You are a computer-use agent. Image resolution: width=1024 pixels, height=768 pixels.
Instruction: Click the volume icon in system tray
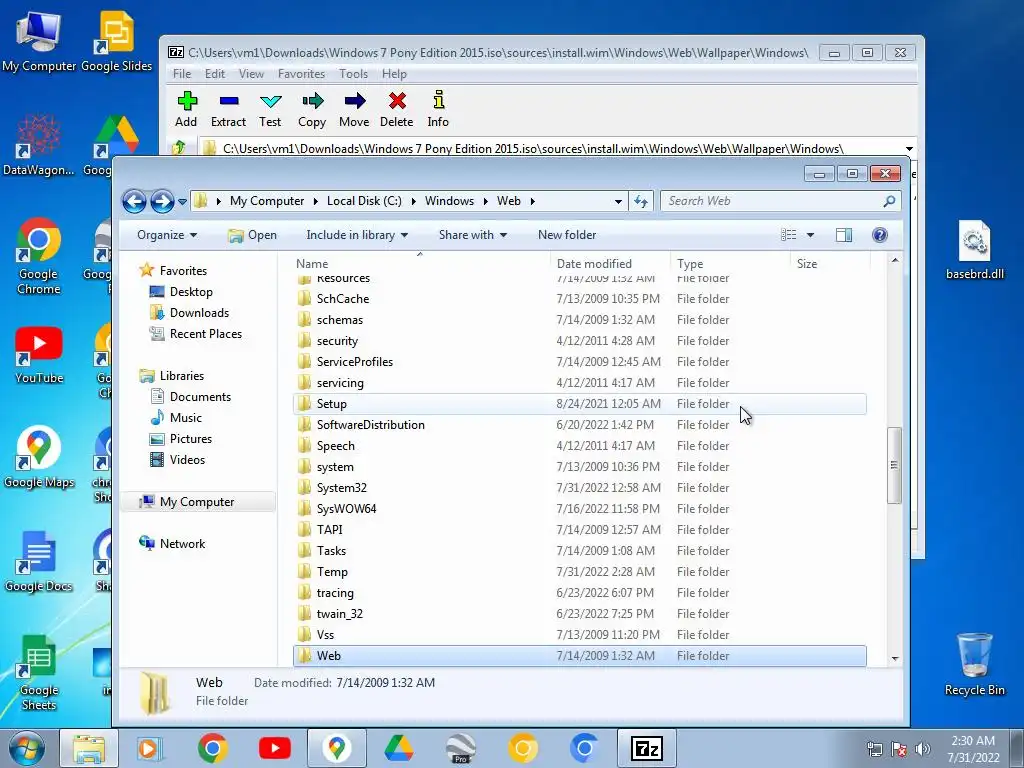922,749
